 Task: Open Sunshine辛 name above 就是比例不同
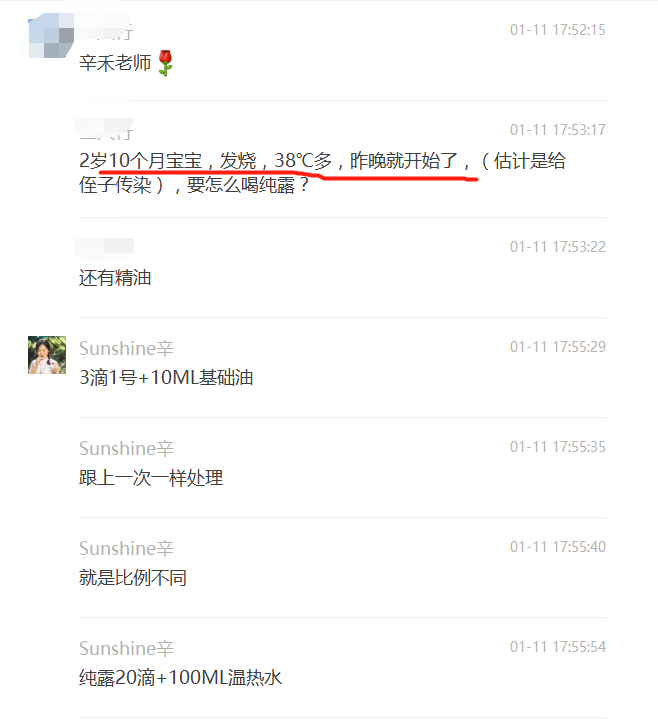(126, 549)
